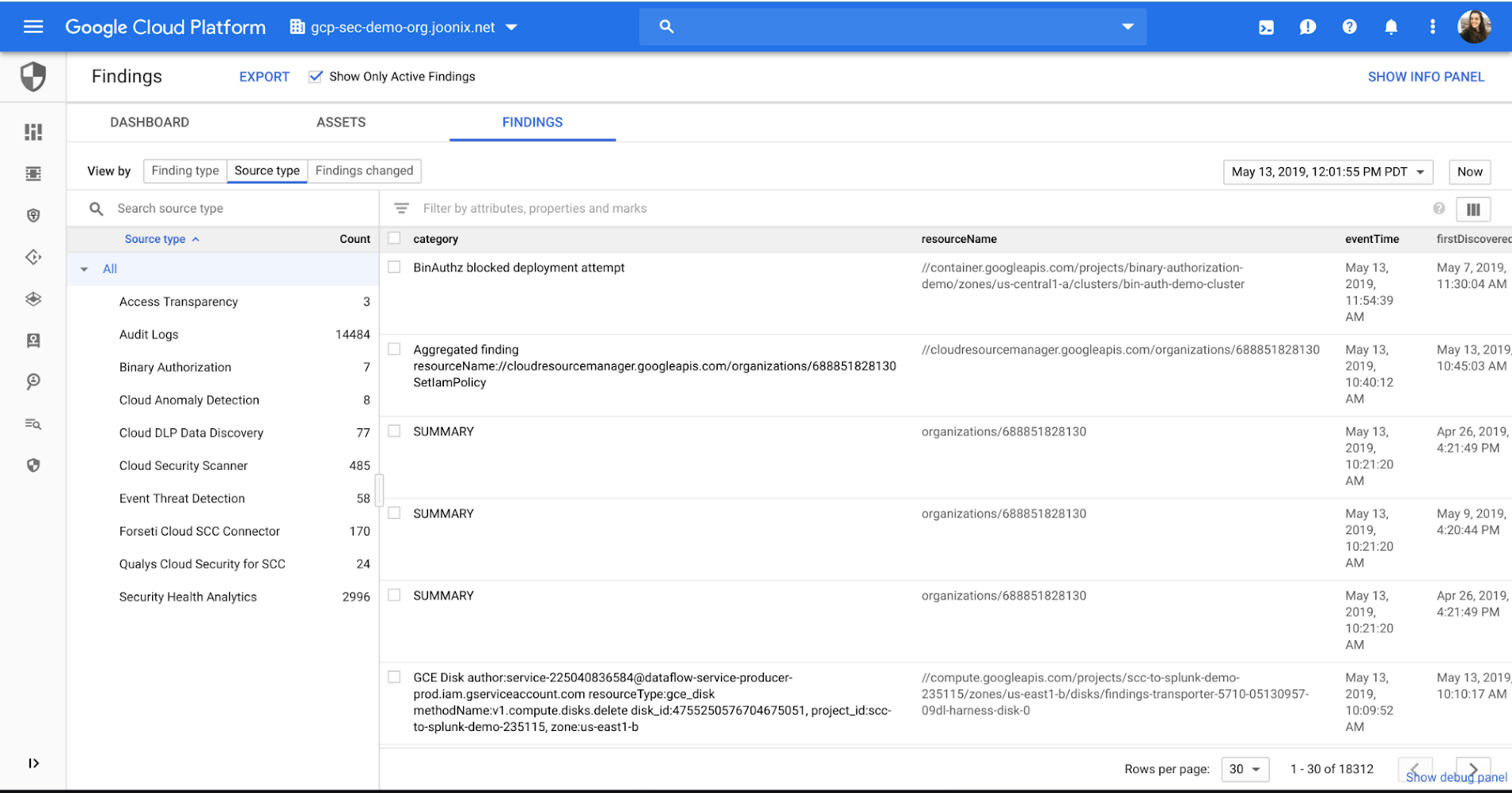Screen dimensions: 1512x793
Task: Click the shield badge icon in sidebar
Action: (x=33, y=216)
